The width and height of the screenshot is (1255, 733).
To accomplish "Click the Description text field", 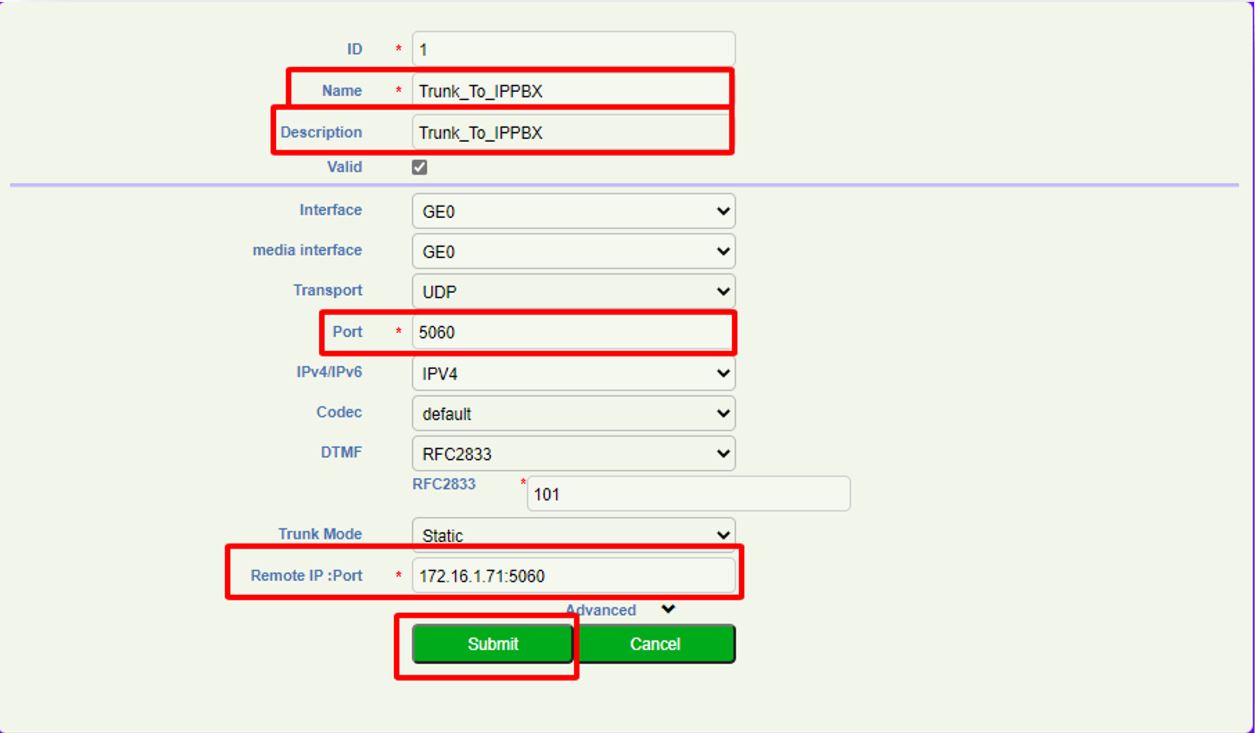I will click(573, 132).
